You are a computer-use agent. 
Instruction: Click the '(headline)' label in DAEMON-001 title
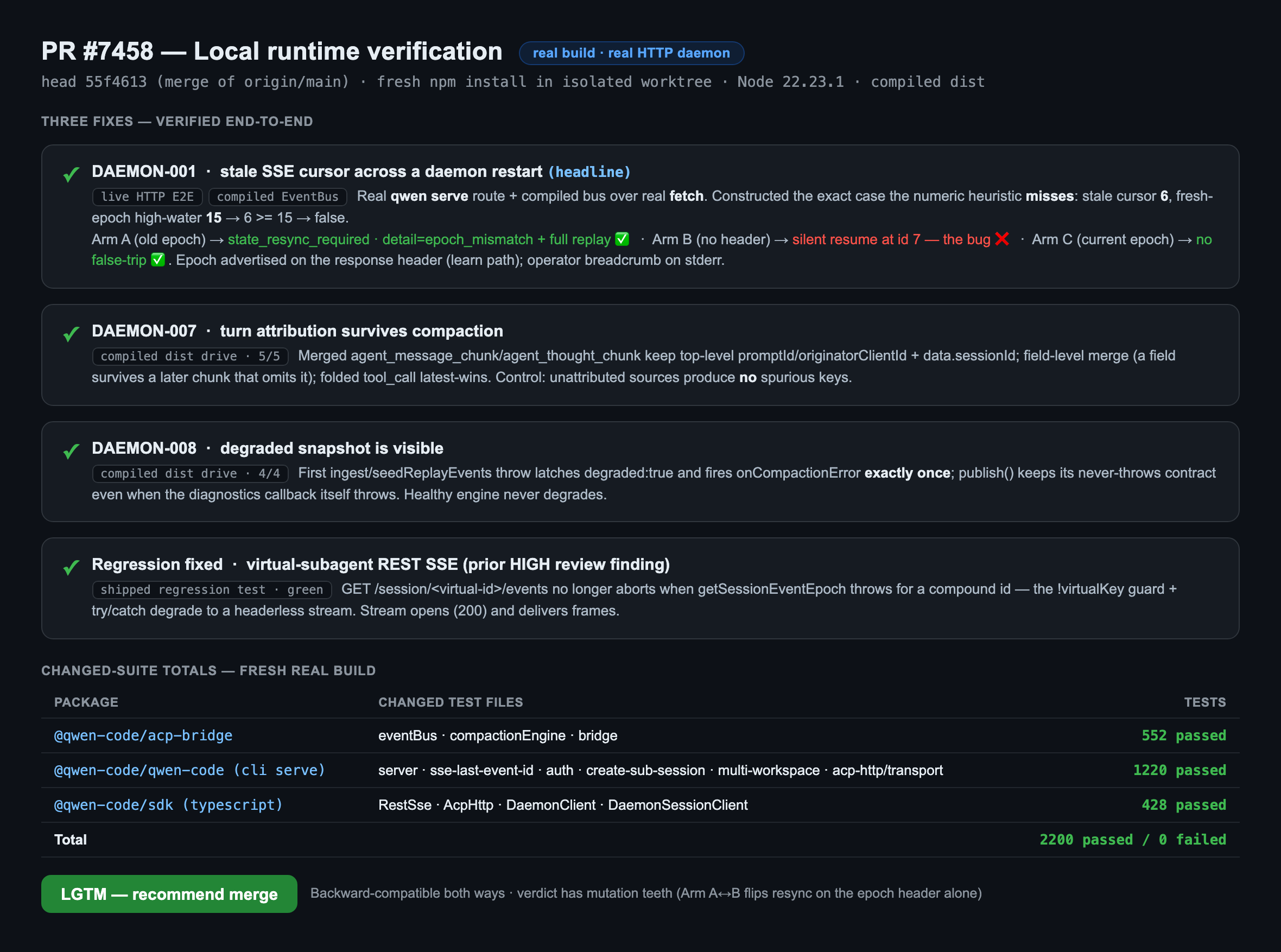589,172
